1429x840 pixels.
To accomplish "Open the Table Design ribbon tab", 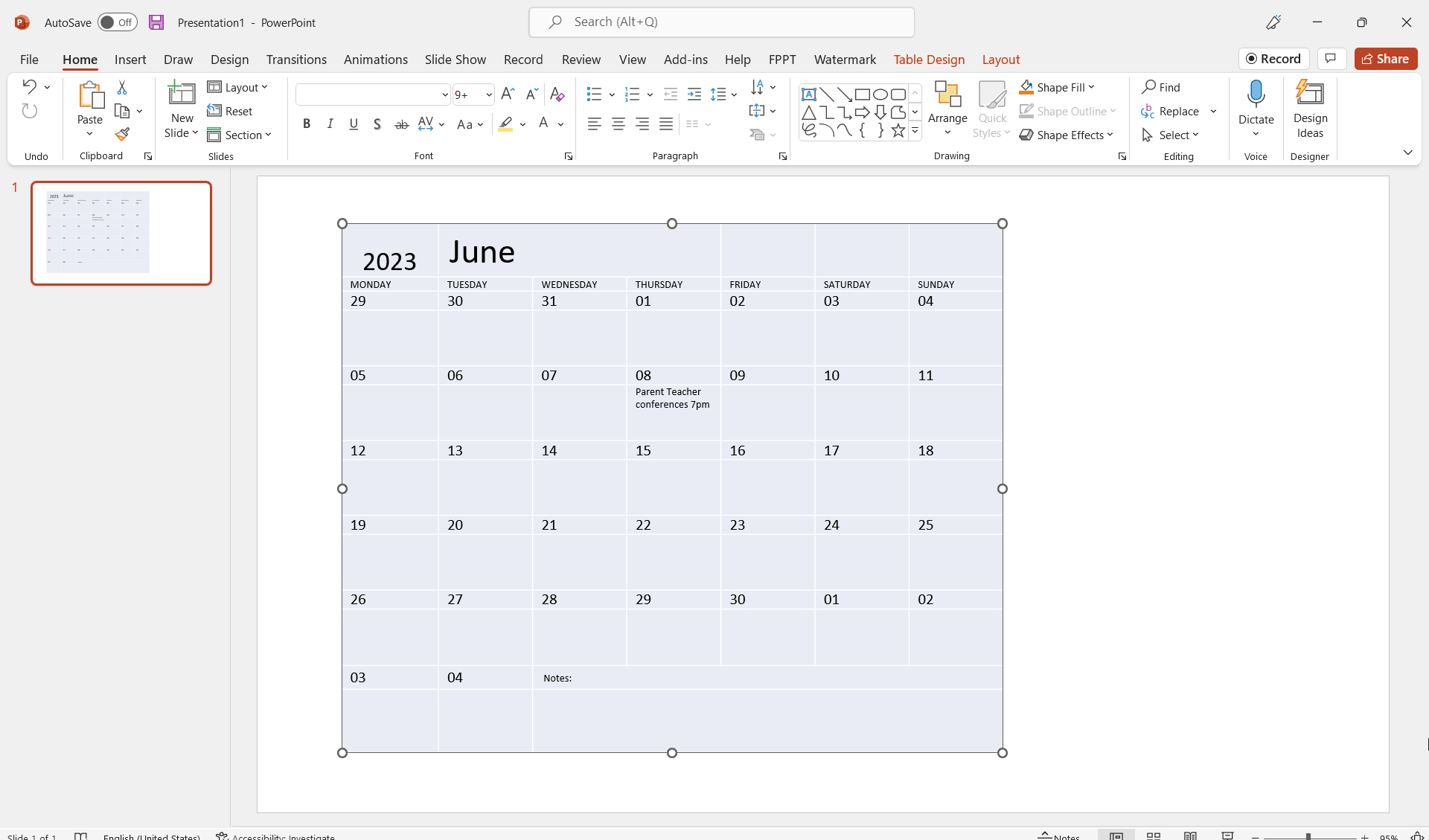I will coord(929,59).
